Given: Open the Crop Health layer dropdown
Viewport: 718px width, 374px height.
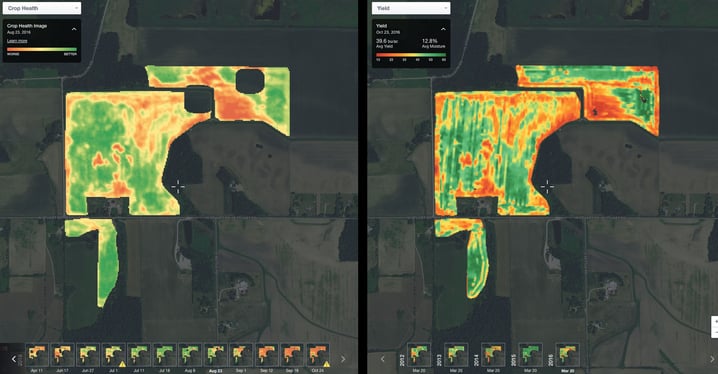Looking at the screenshot, I should (42, 8).
